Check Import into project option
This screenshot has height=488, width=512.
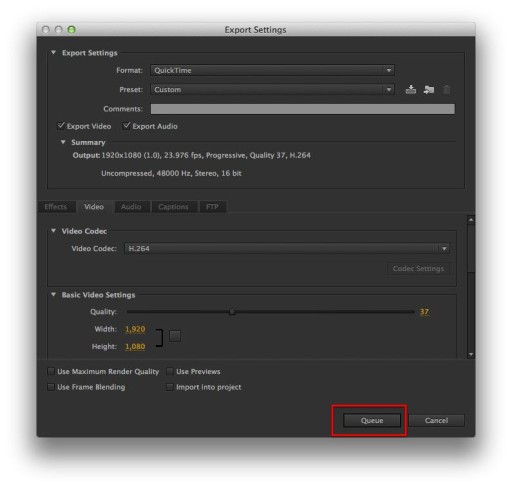[170, 387]
